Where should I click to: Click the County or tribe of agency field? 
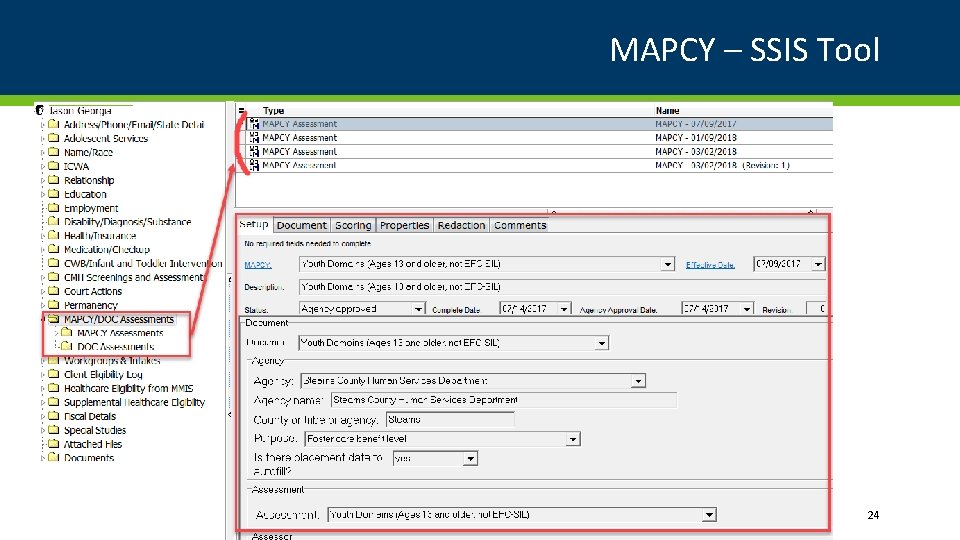pos(450,419)
